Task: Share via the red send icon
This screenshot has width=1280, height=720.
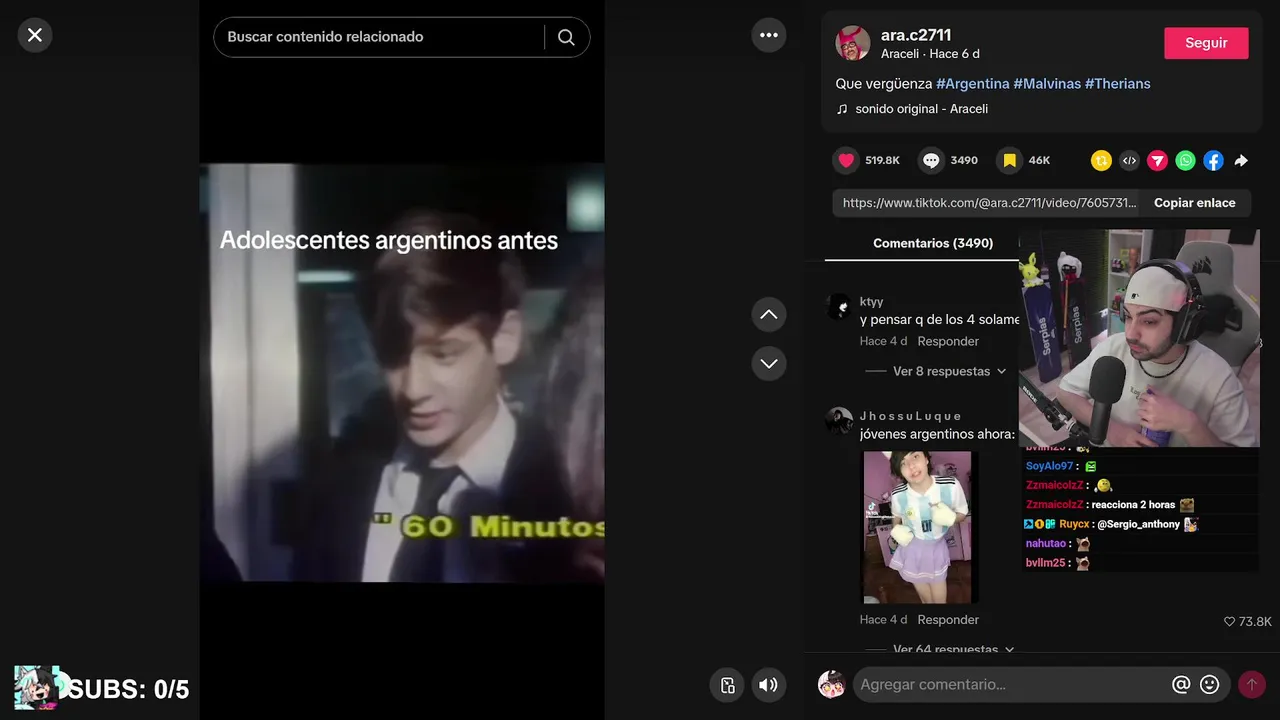Action: click(x=1157, y=160)
